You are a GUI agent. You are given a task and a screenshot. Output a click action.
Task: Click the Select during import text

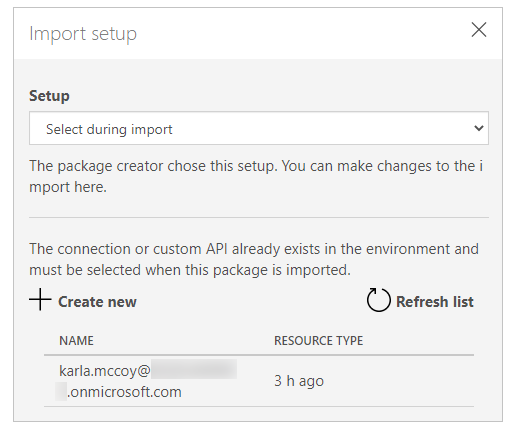109,129
